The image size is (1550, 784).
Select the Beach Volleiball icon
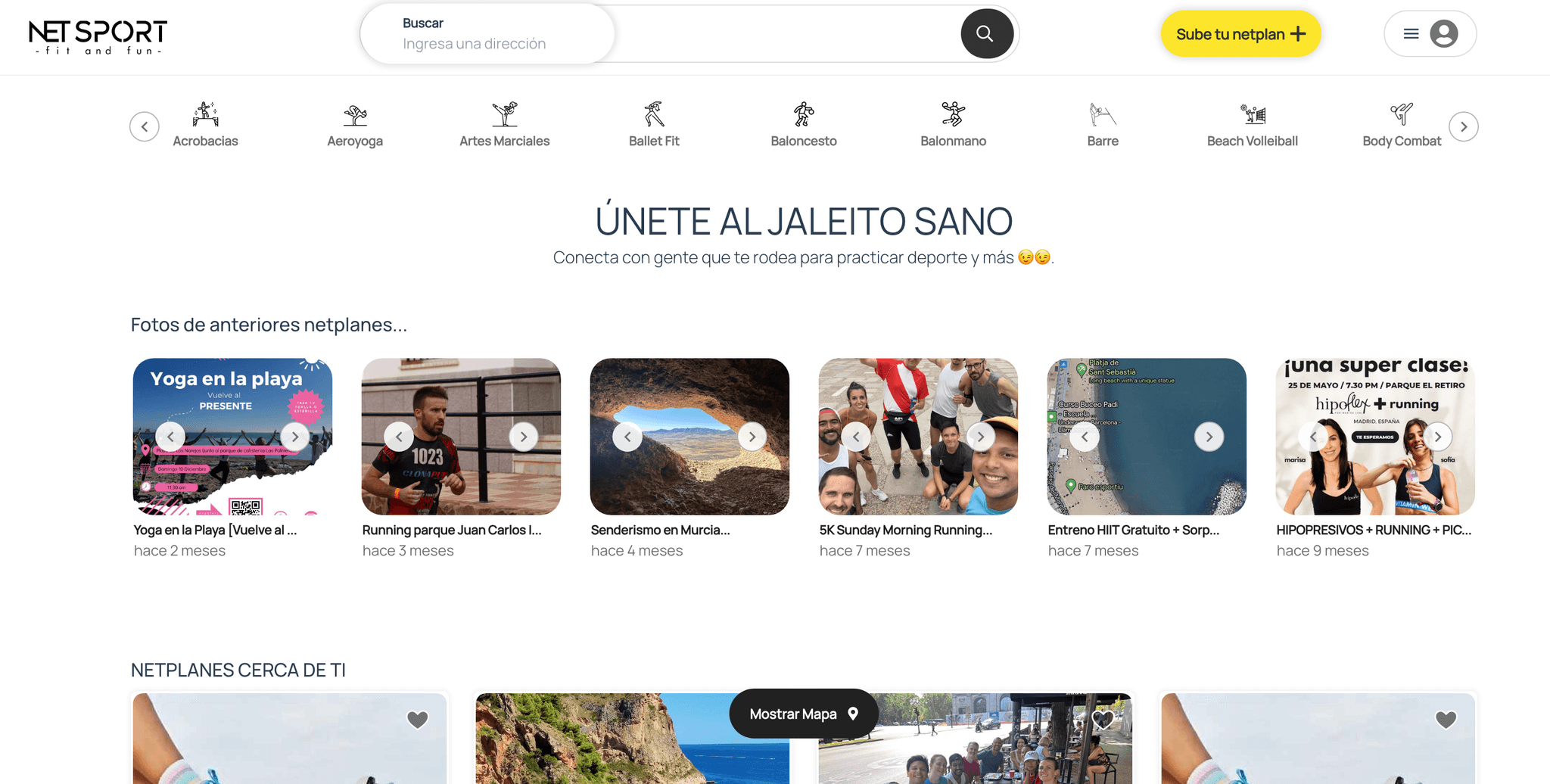[x=1253, y=114]
